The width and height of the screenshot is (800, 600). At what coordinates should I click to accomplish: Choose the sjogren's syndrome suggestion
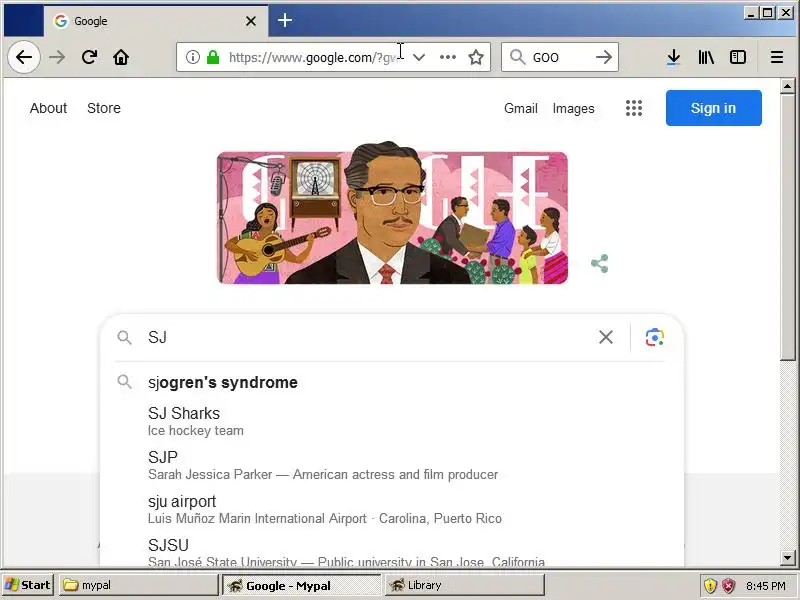click(x=392, y=382)
